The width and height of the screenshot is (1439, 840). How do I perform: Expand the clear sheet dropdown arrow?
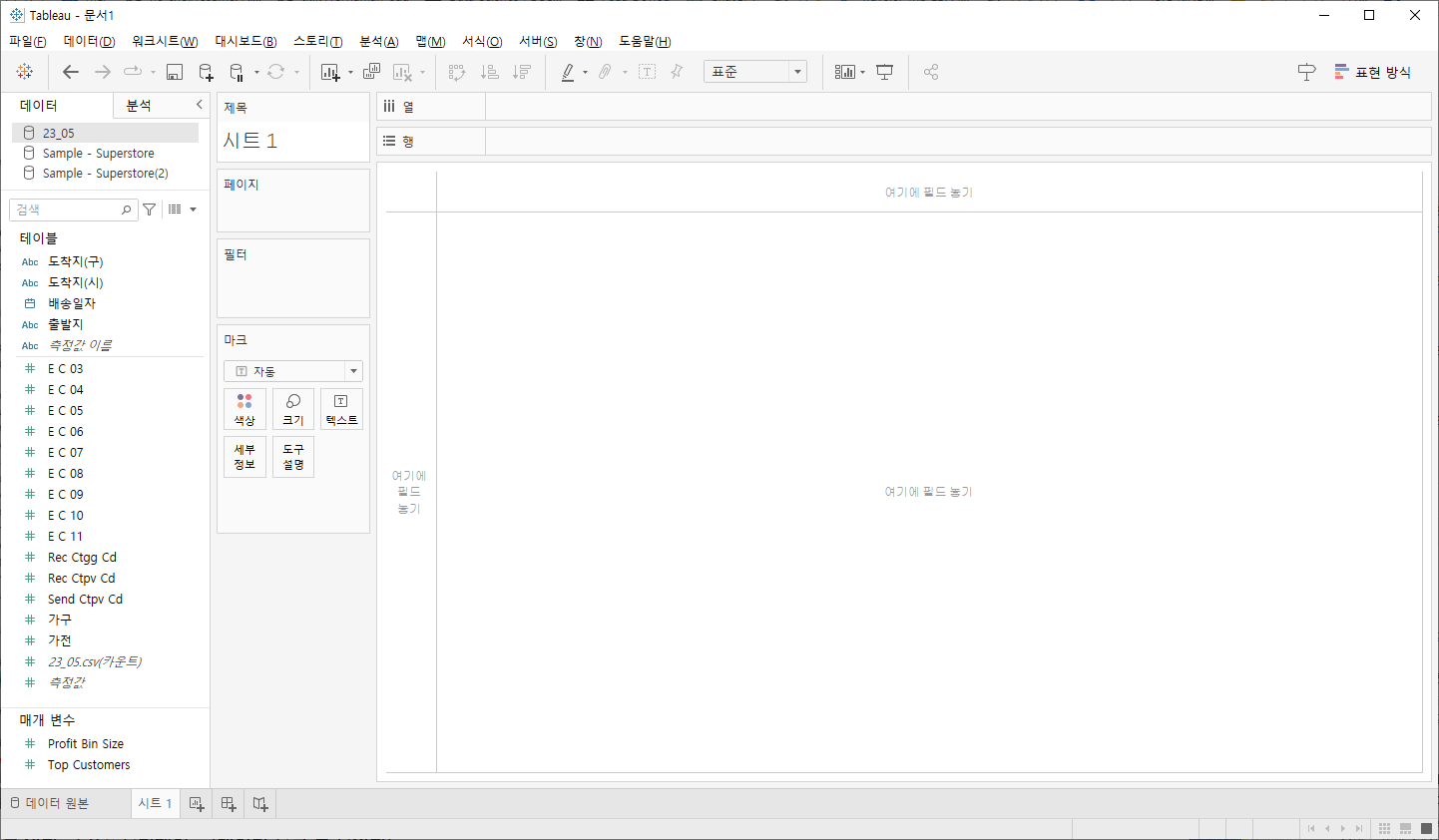point(422,72)
